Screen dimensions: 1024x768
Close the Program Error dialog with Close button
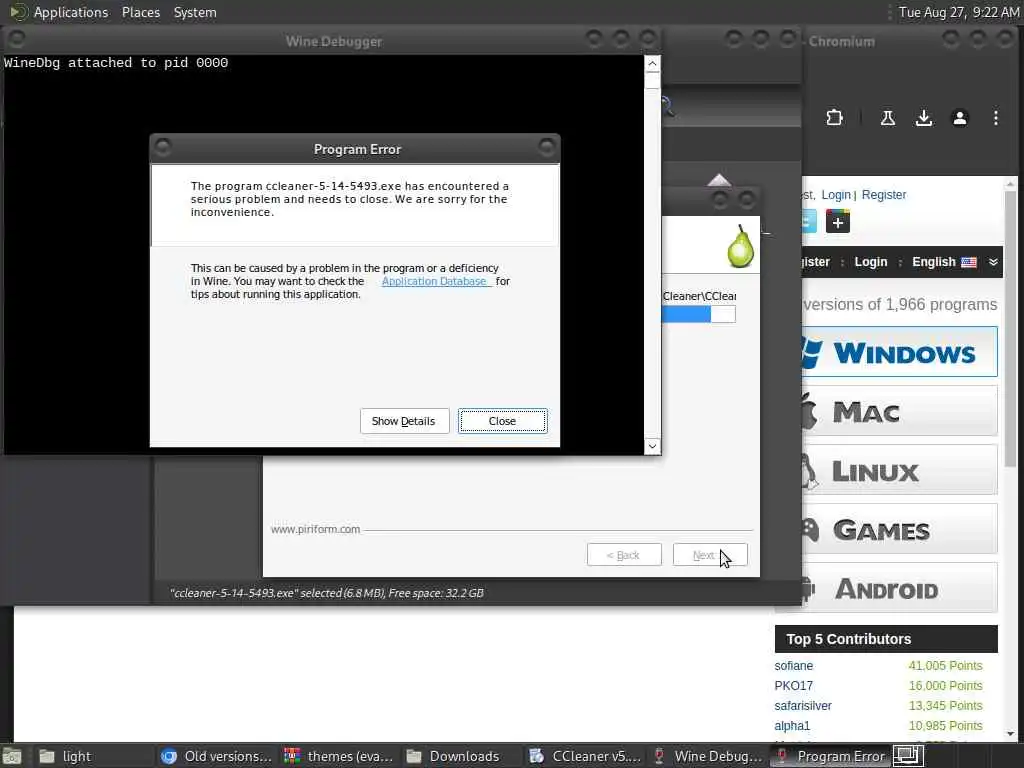(x=502, y=421)
